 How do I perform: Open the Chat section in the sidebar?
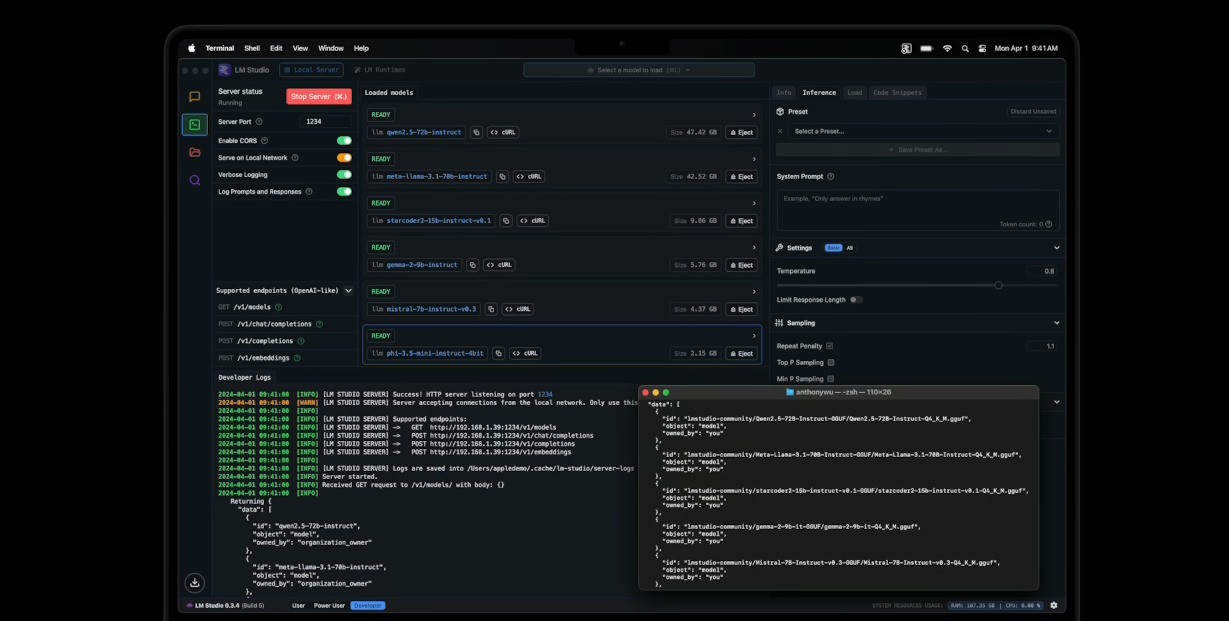194,97
